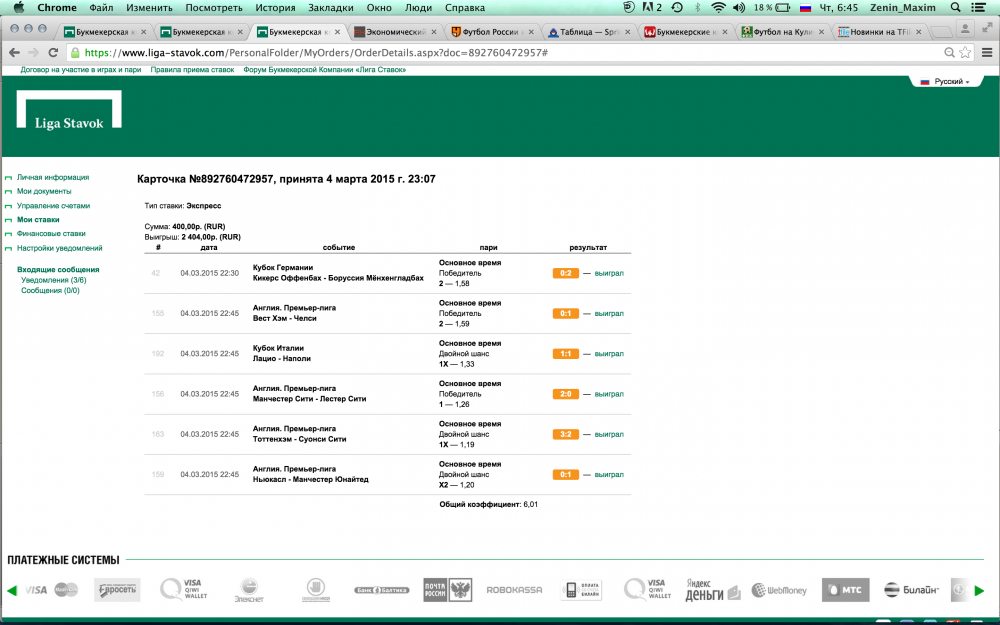
Task: Open the Личная информация sidebar link
Action: point(53,177)
